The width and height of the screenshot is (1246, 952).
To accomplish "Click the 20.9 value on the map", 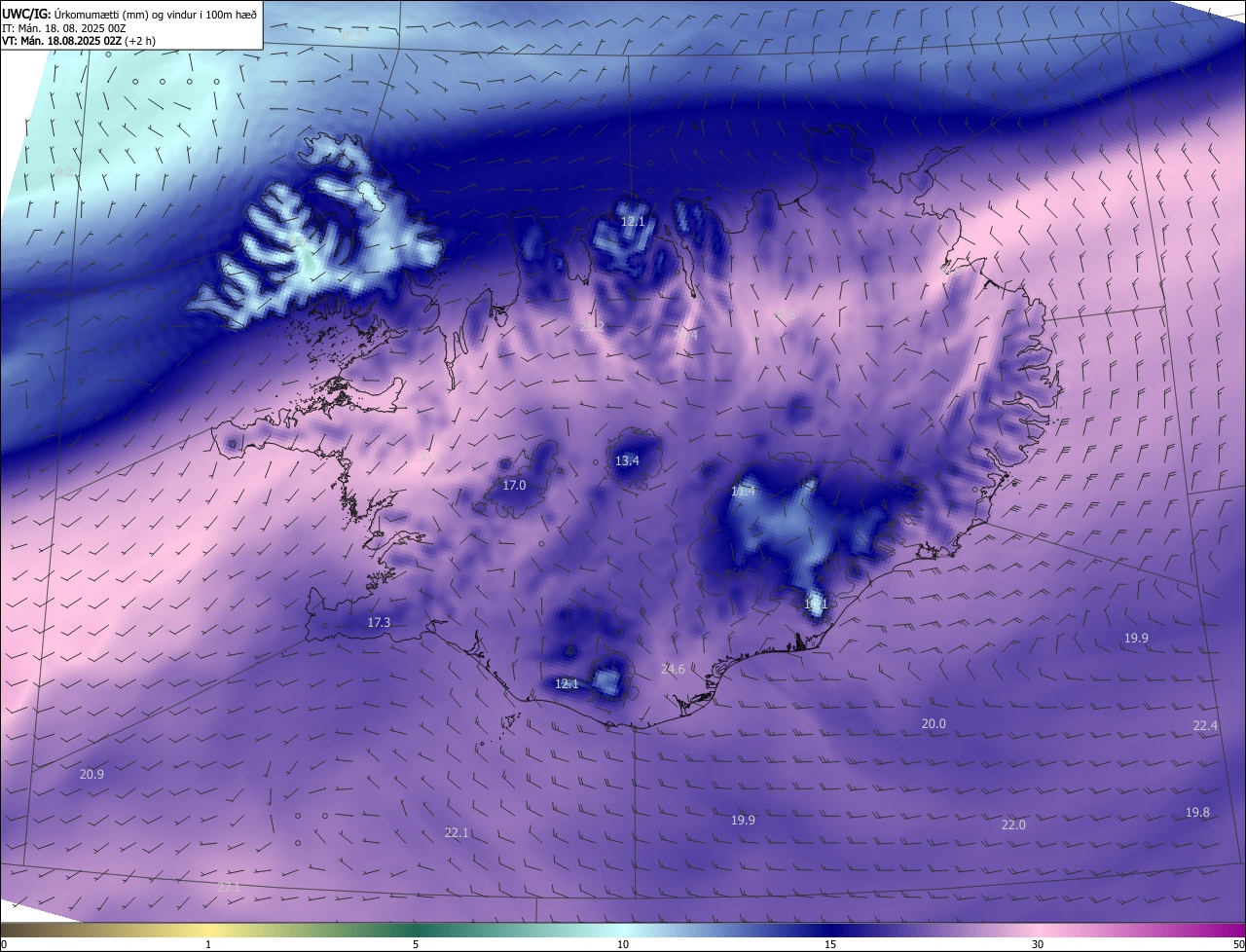I will click(92, 774).
